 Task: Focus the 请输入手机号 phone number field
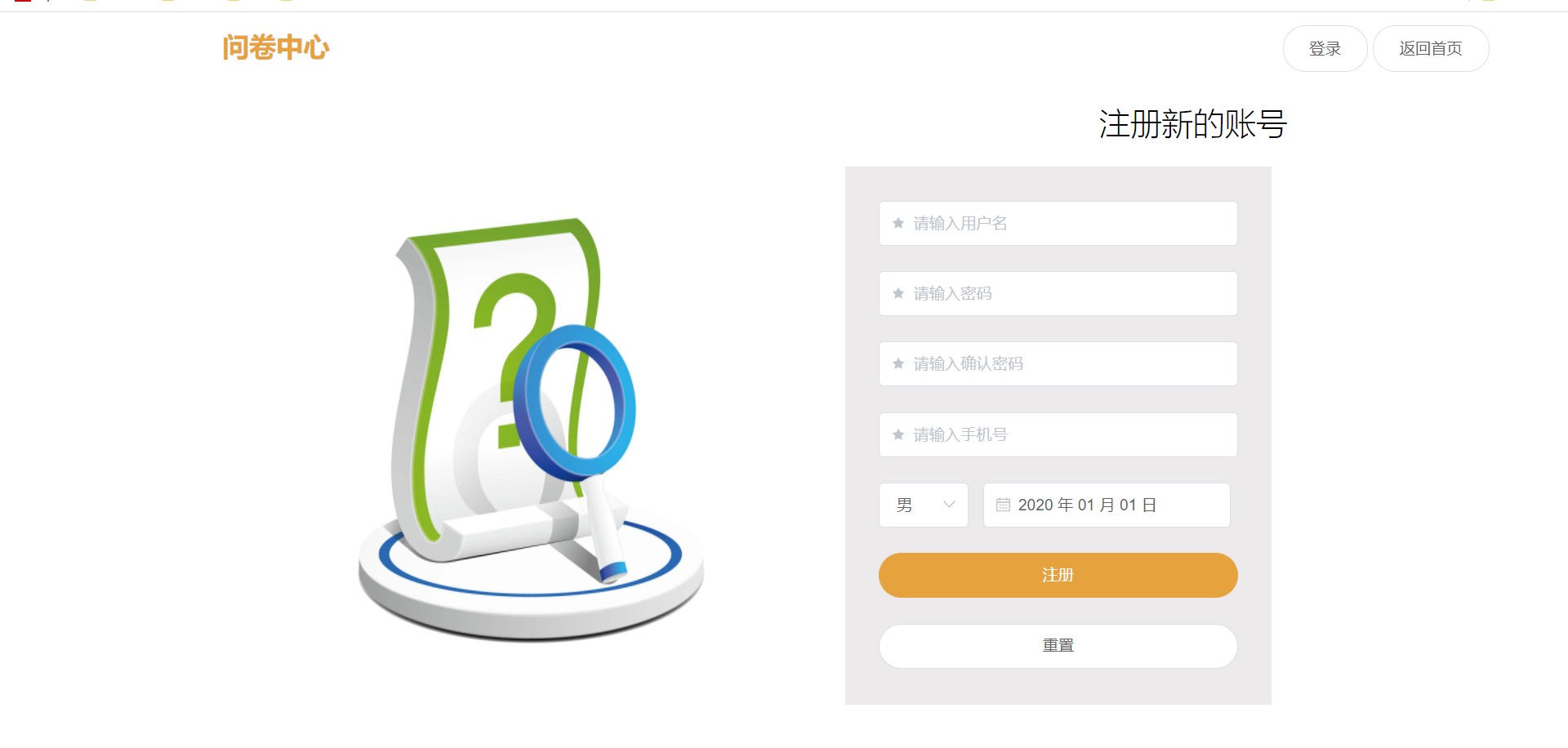click(1058, 434)
